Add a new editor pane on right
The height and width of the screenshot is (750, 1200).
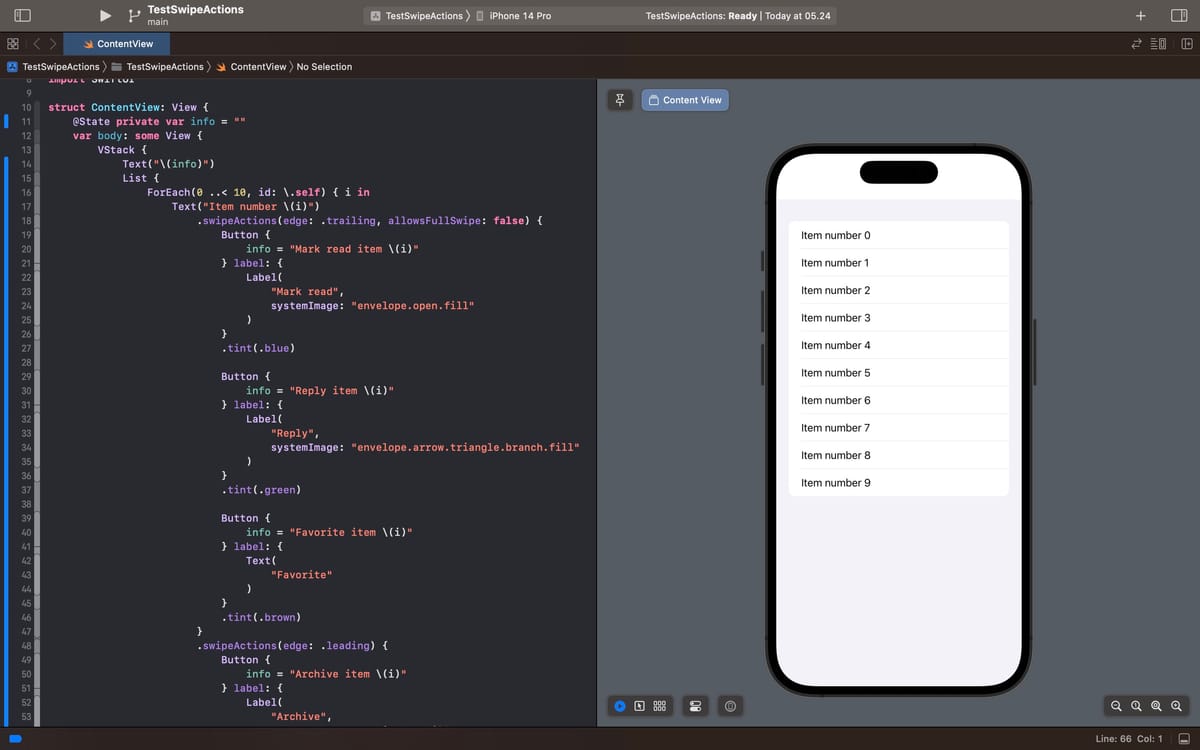pyautogui.click(x=1187, y=44)
